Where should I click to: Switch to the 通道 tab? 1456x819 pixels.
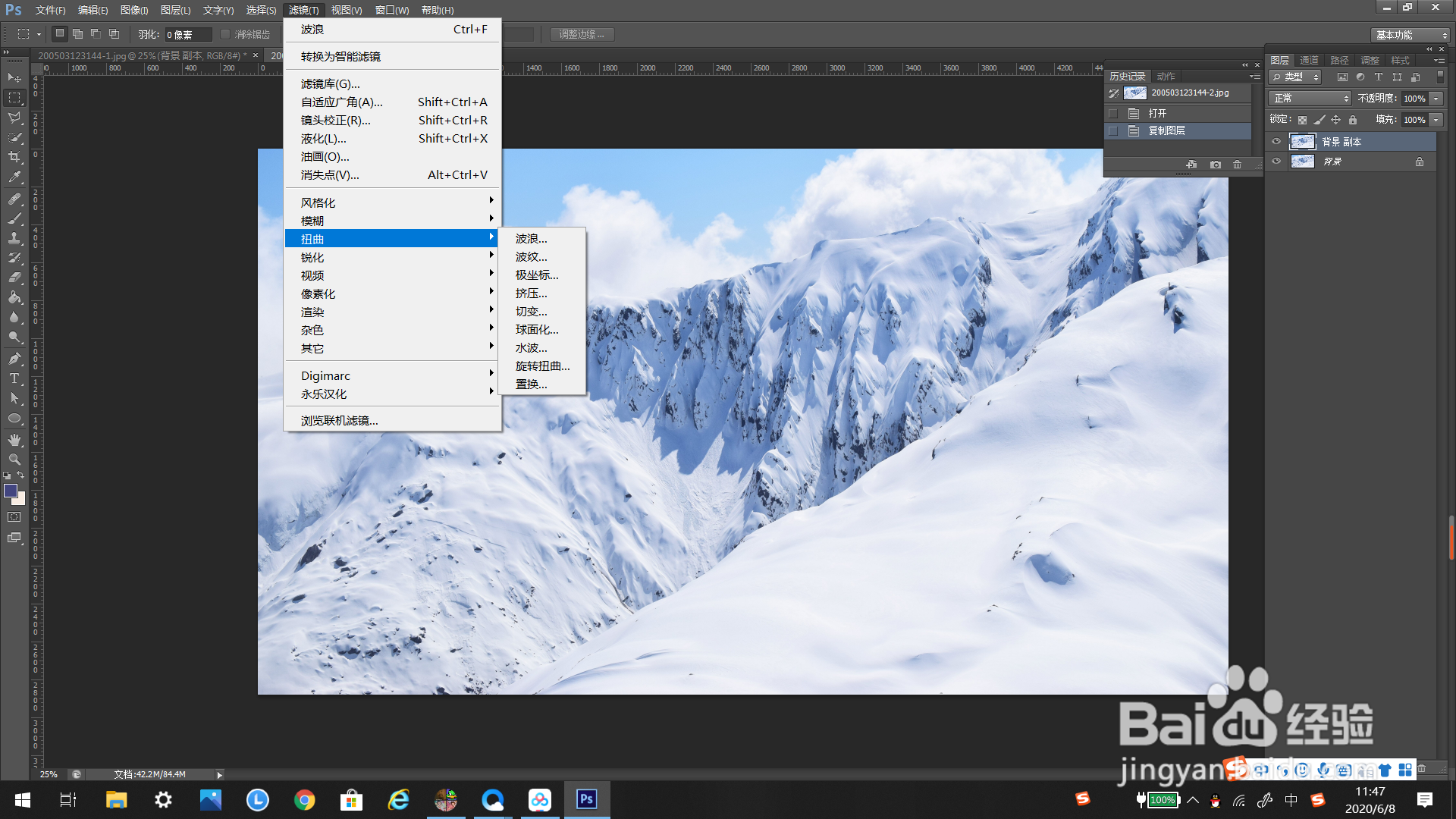(1309, 60)
